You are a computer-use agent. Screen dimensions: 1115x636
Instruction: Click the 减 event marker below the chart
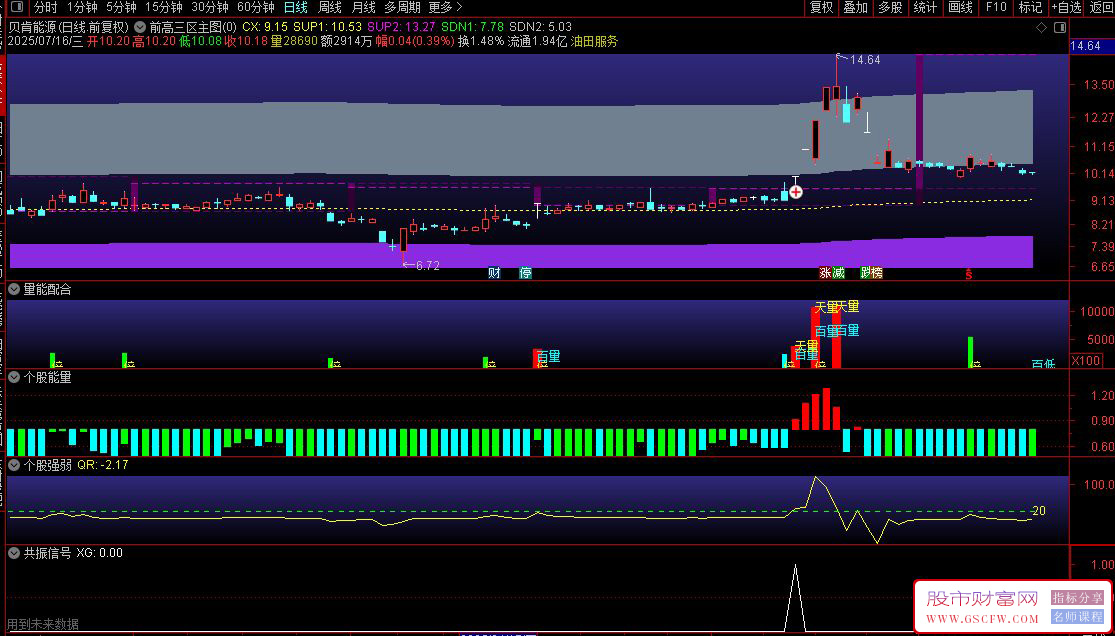click(838, 273)
